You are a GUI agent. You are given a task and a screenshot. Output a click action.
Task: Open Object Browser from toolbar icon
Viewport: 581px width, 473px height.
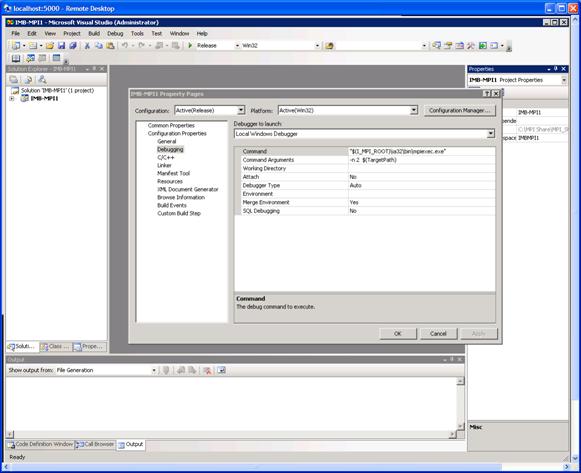point(459,46)
